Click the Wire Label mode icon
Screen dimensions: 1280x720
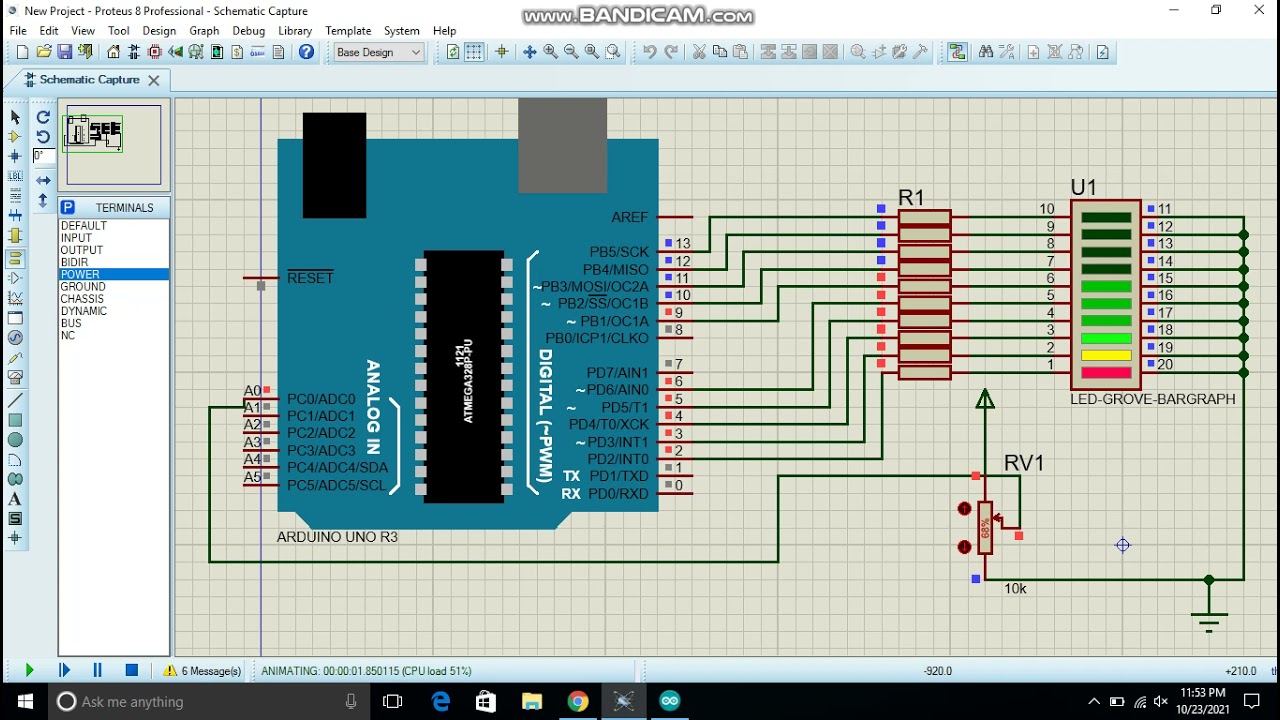click(x=15, y=176)
